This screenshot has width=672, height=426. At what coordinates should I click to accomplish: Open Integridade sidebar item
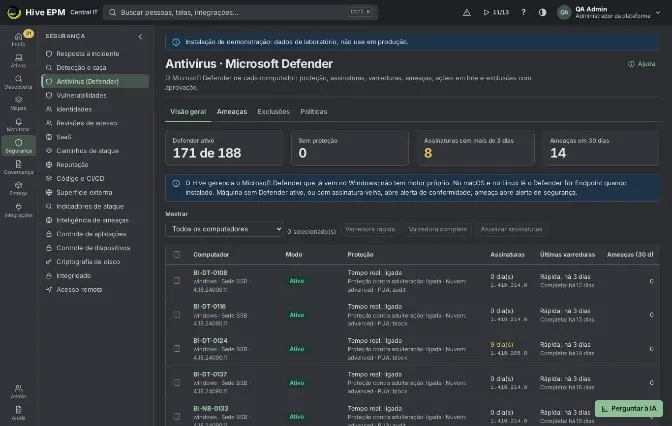(x=95, y=276)
